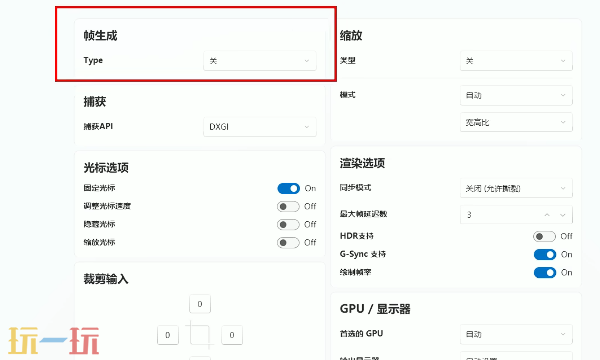Click the 裁剪输入 section heading
600x360 pixels.
106,279
